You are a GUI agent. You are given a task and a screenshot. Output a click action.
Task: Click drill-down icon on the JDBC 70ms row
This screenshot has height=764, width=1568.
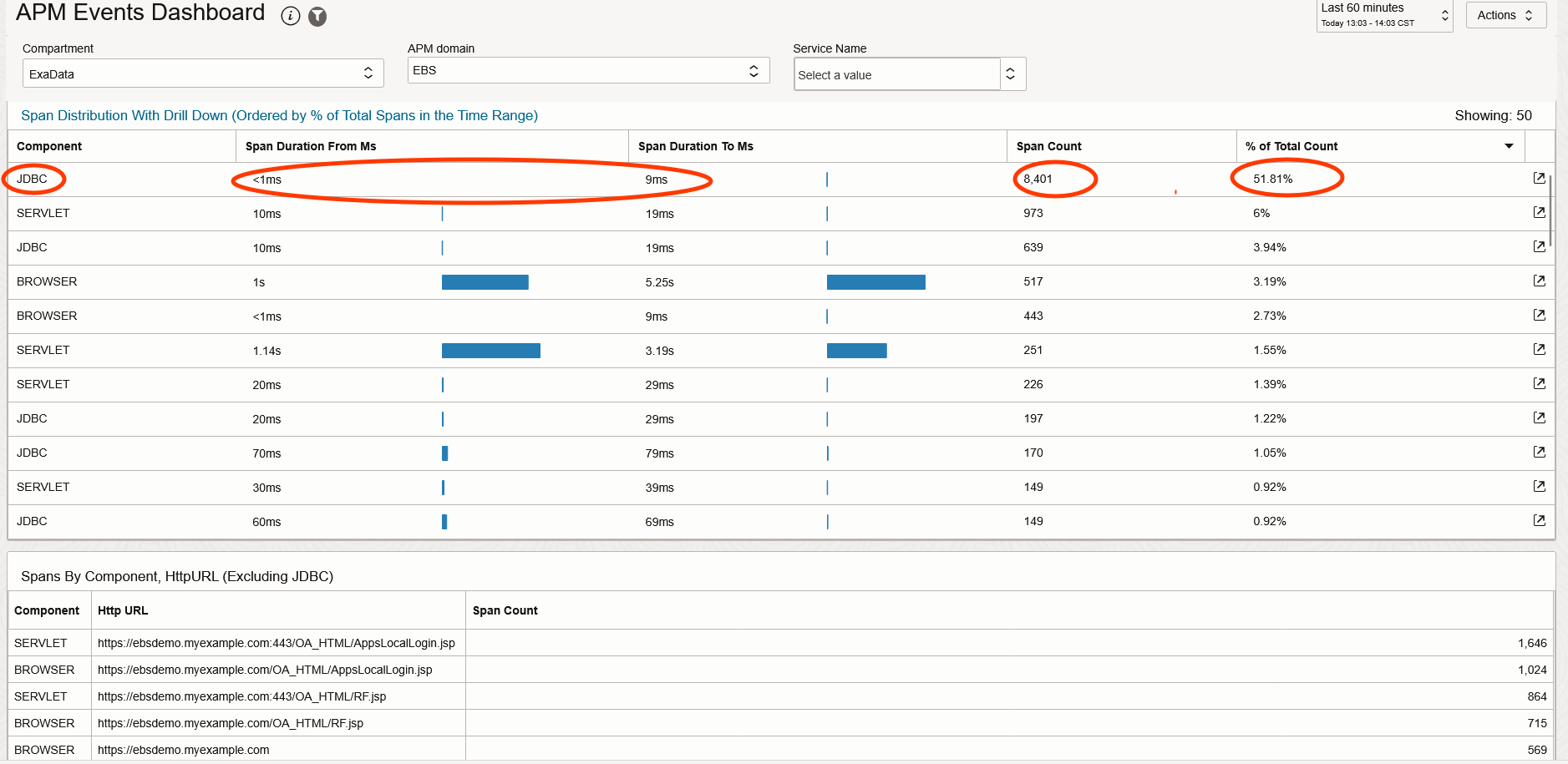(x=1539, y=453)
